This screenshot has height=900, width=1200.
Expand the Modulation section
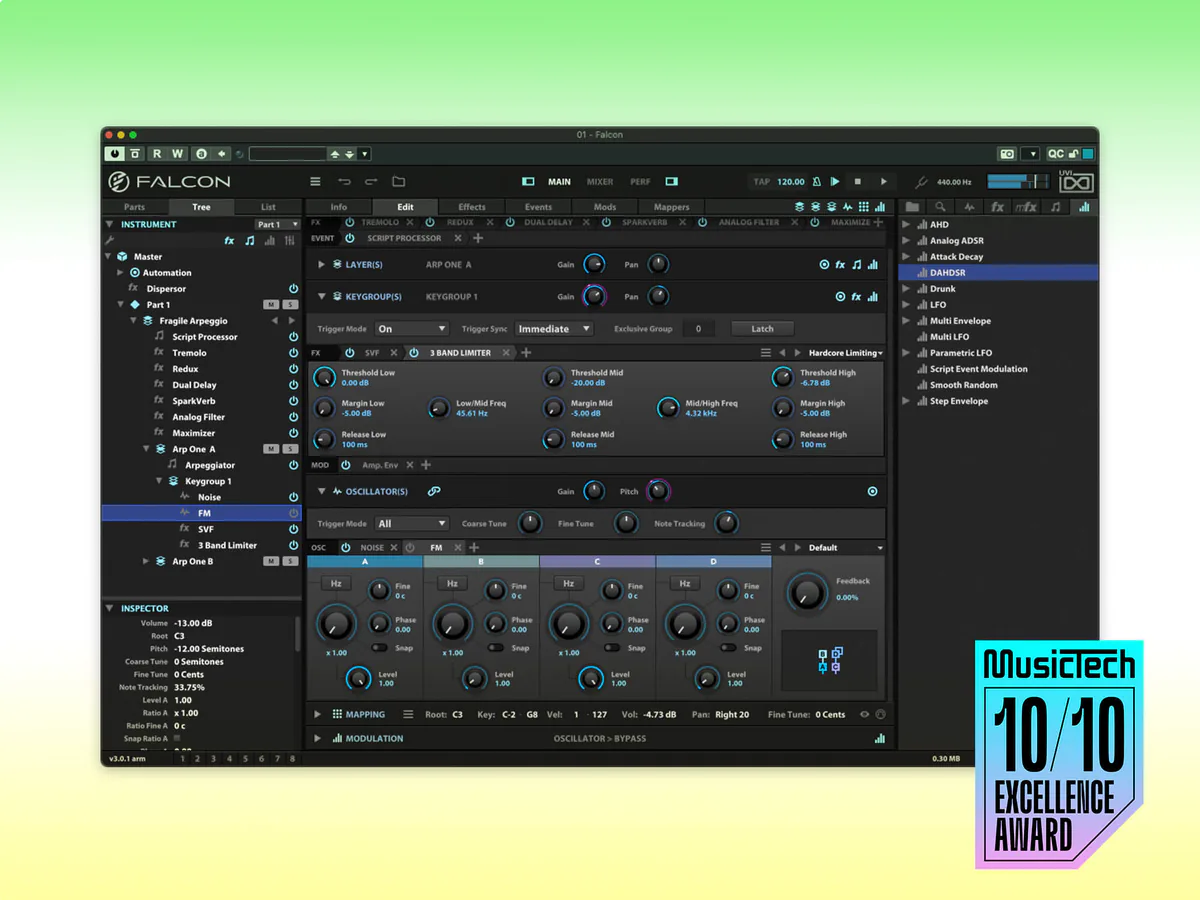[x=318, y=738]
